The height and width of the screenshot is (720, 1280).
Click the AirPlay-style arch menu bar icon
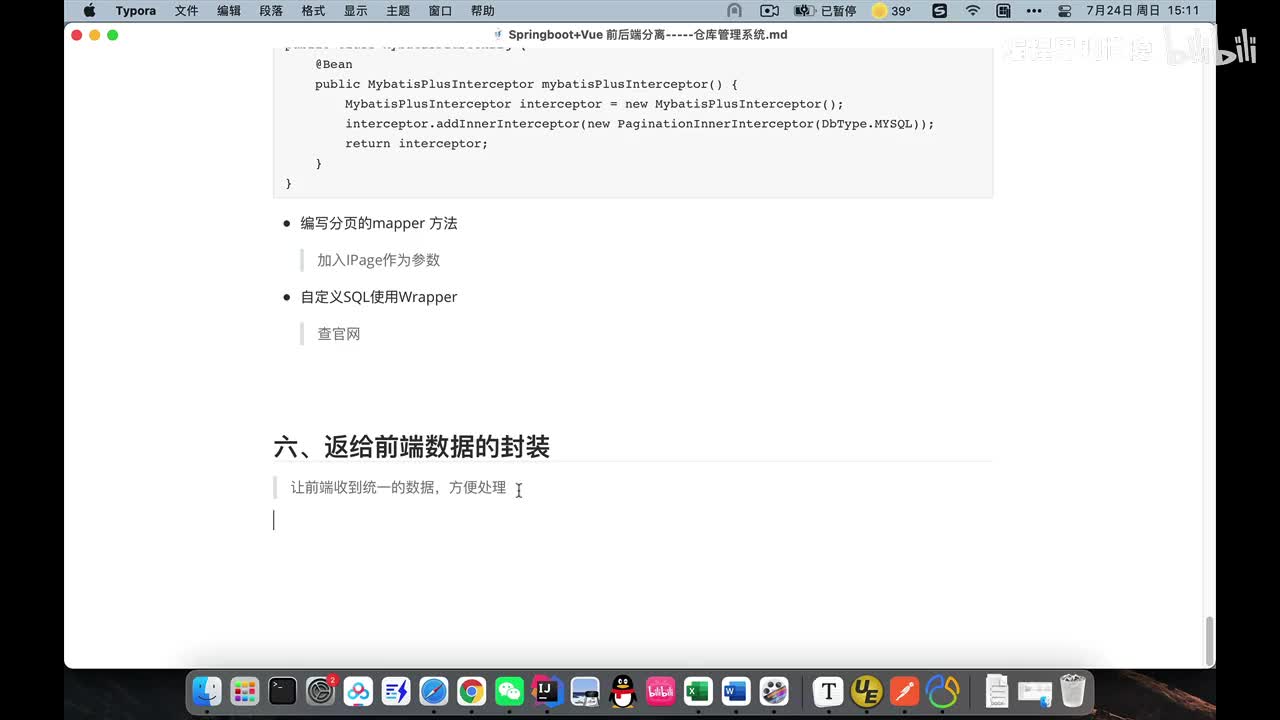click(x=735, y=11)
